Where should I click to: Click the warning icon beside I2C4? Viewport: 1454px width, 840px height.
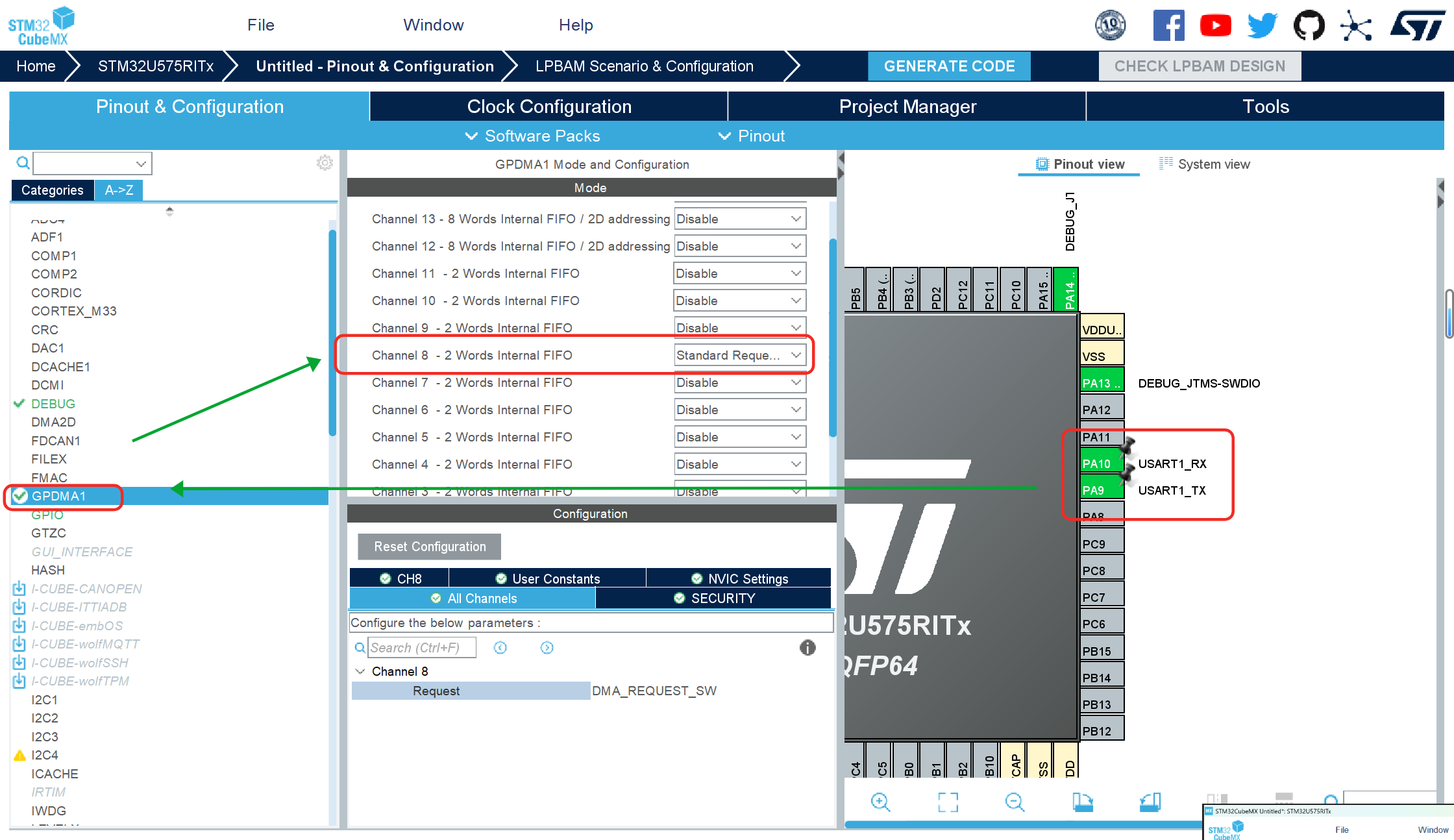tap(19, 755)
